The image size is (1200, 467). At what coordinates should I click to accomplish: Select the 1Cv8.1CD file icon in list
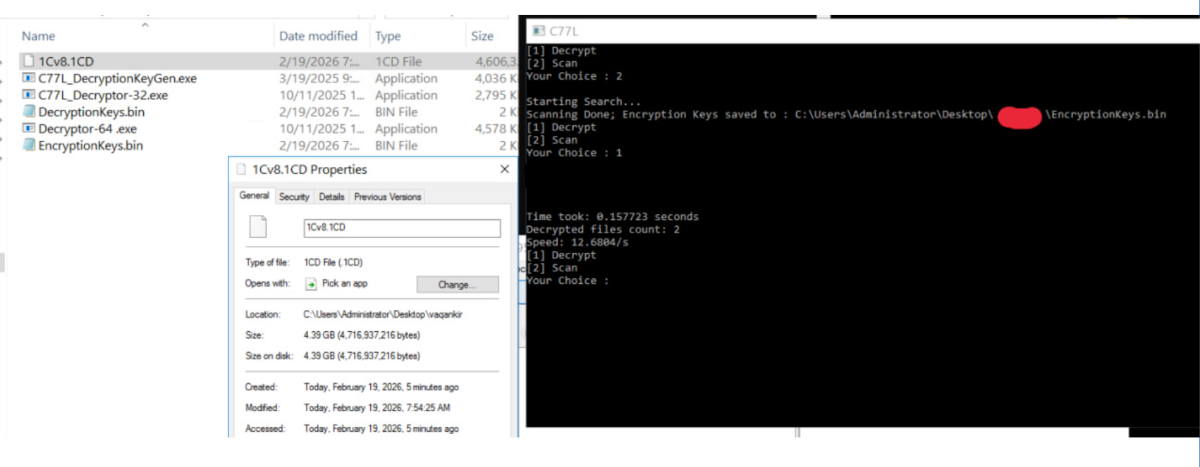coord(29,61)
